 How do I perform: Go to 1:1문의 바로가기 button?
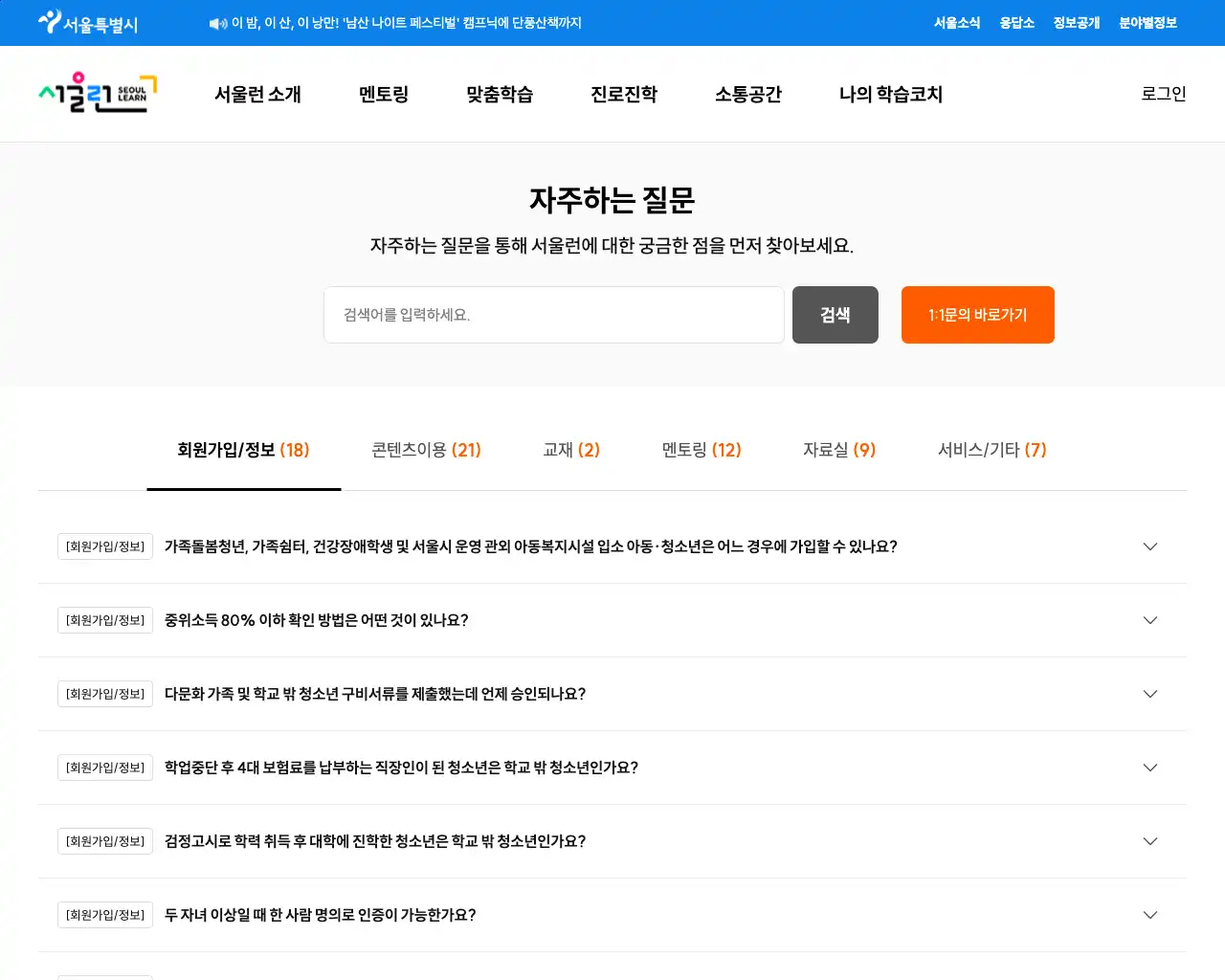978,315
